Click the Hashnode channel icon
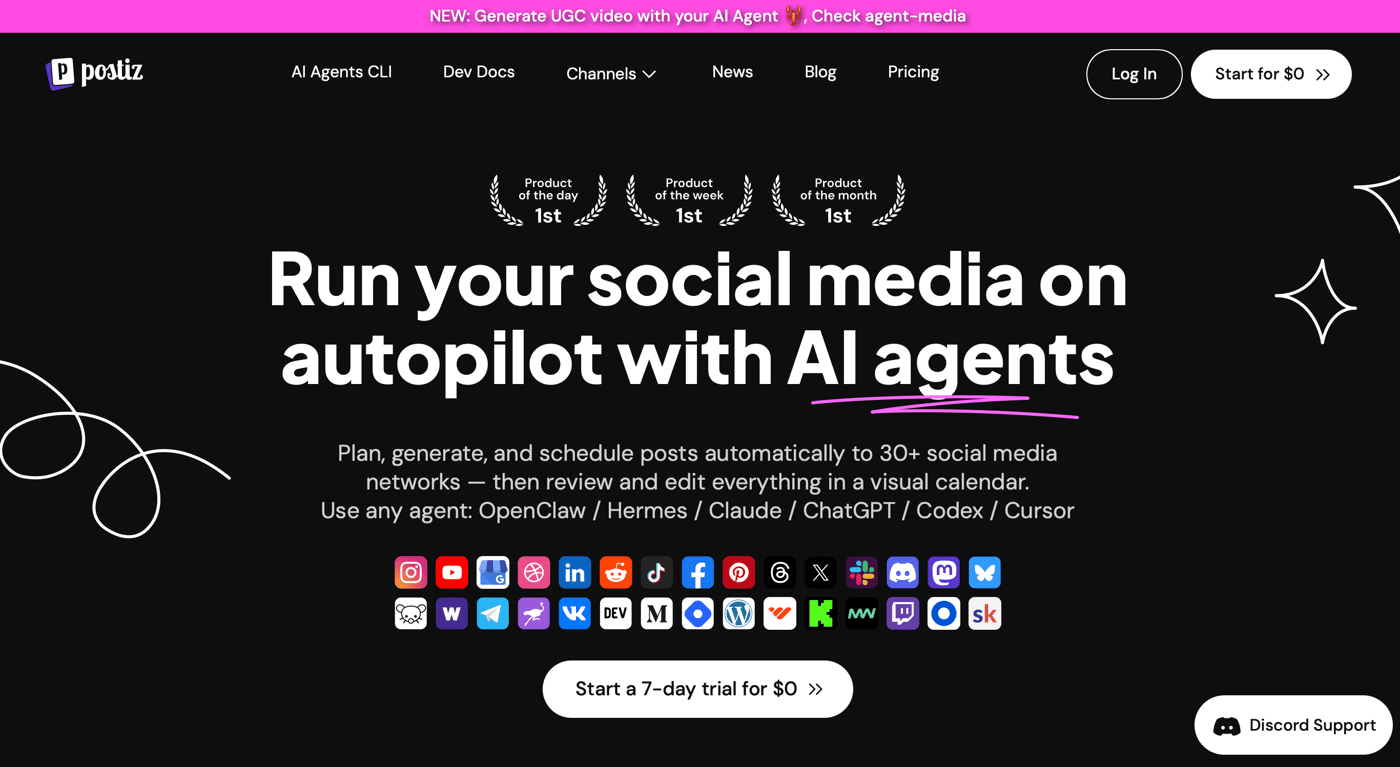 tap(698, 613)
